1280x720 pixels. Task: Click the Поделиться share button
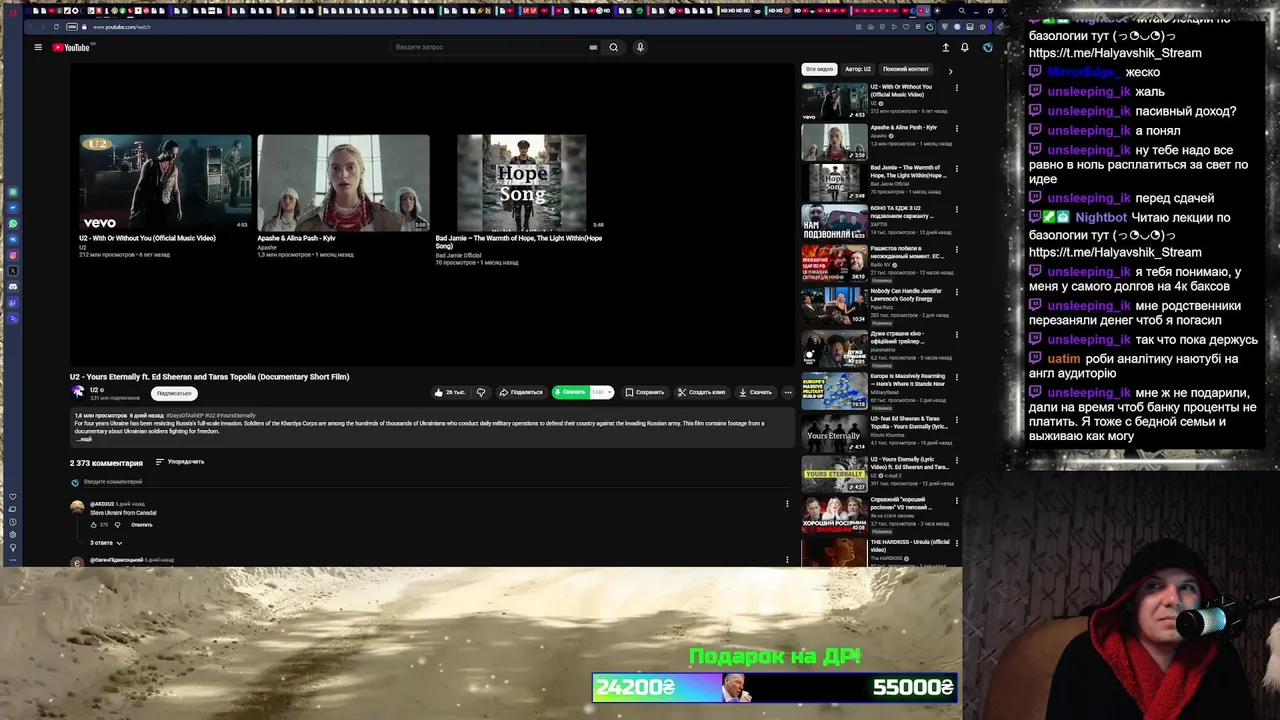(x=521, y=392)
